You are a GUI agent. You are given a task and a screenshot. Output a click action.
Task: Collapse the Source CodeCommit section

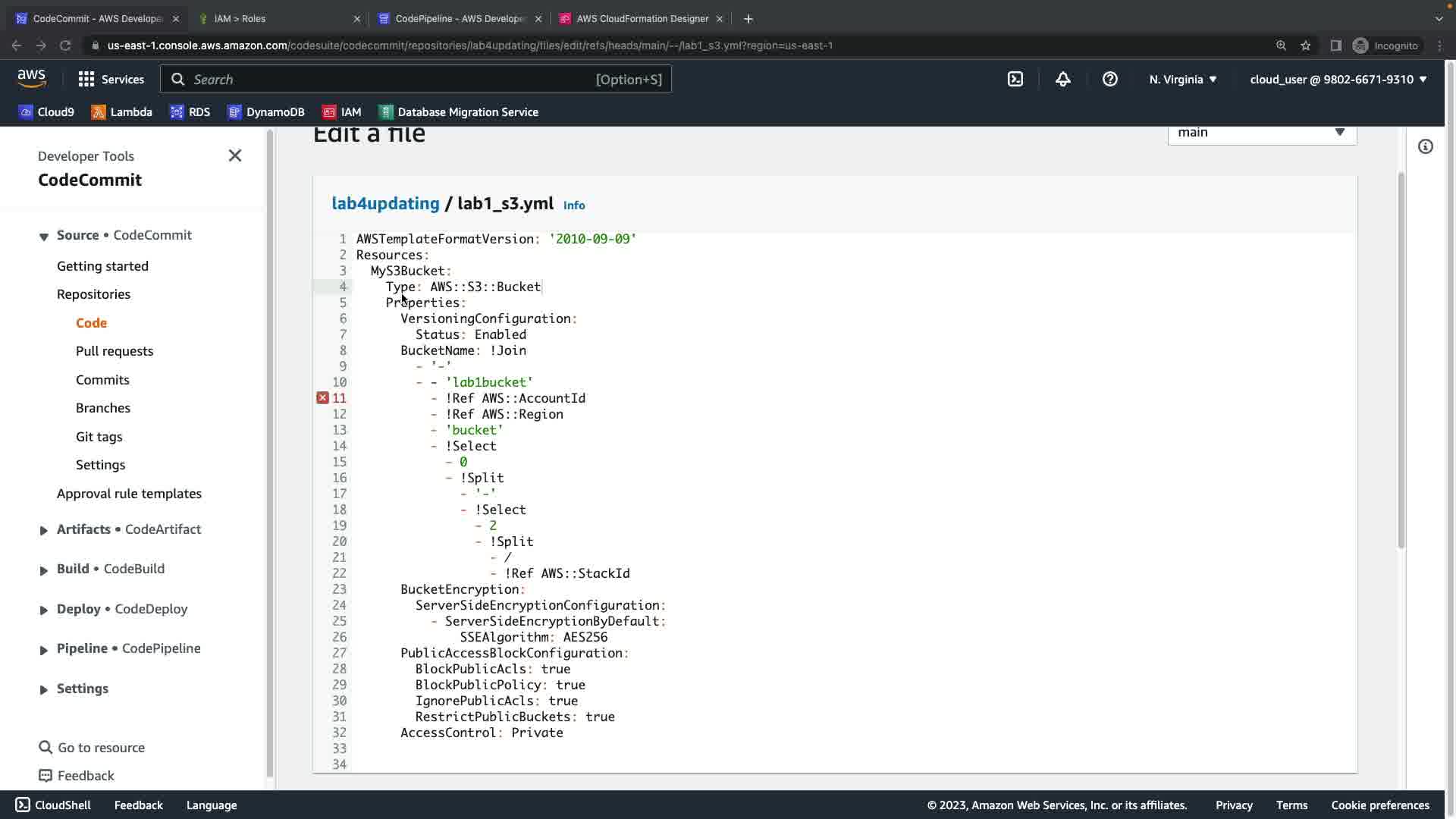click(44, 236)
